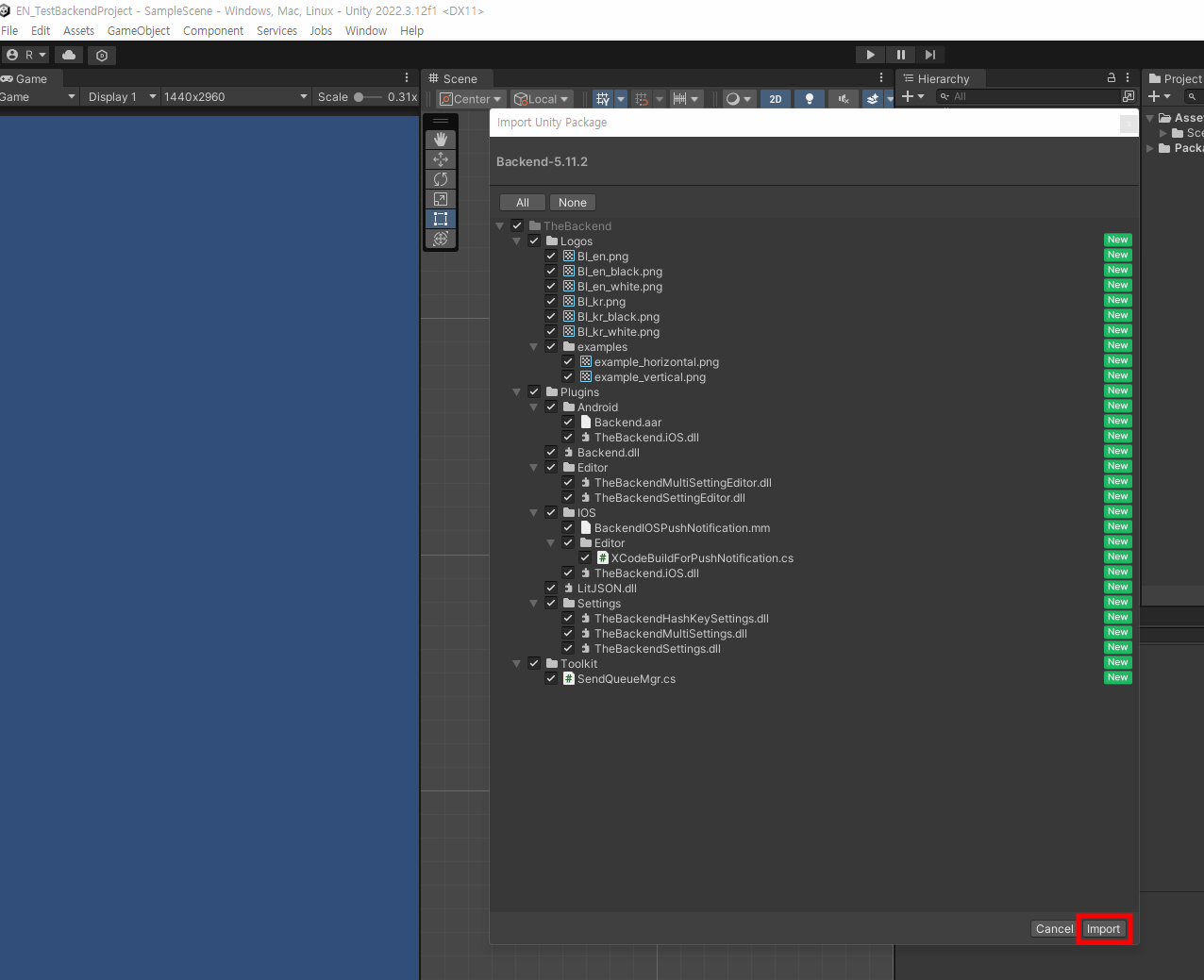Select the Scale tool

pyautogui.click(x=441, y=199)
